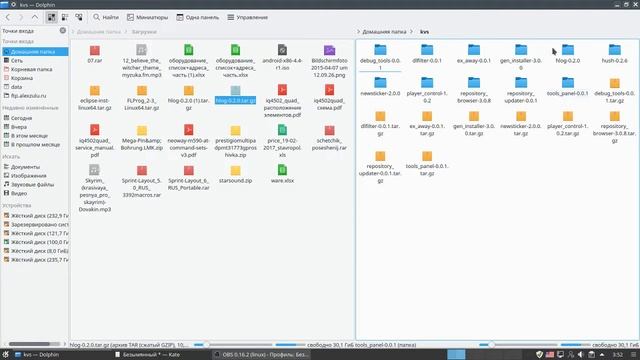Select Skyrim Dovakin mp3 audio file

coord(95,188)
